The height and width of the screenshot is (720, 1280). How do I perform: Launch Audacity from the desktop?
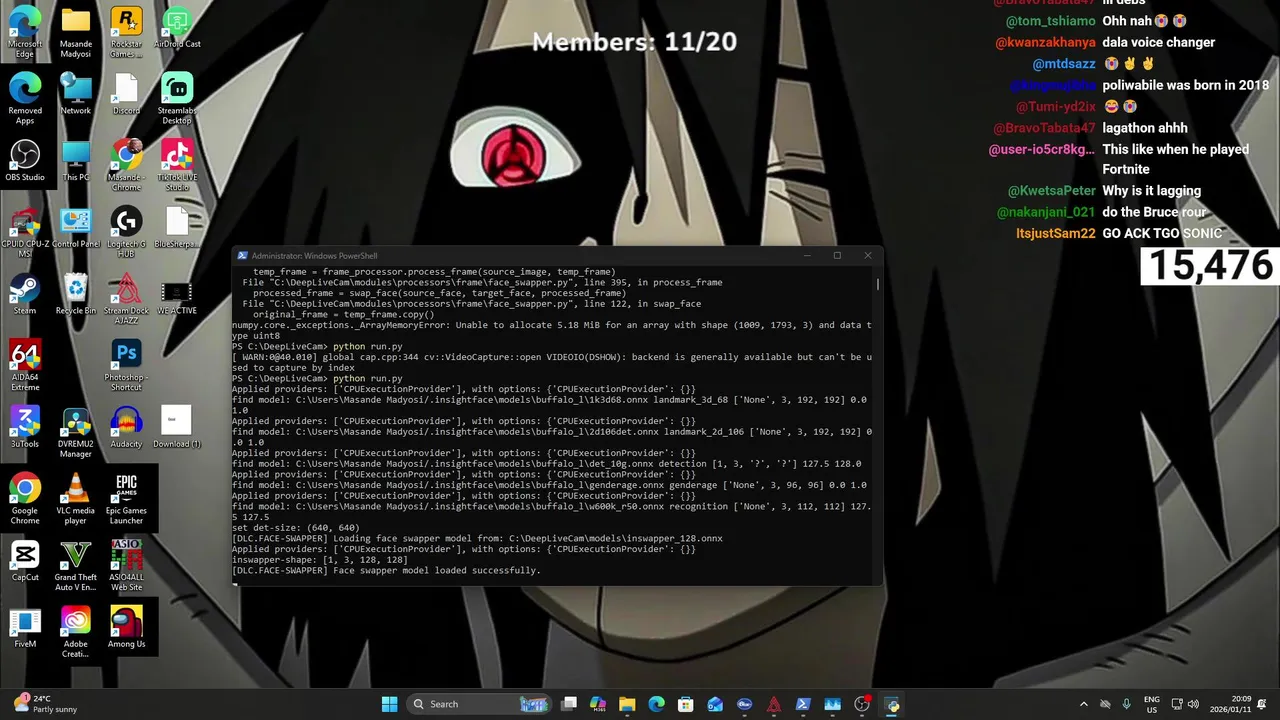[126, 427]
